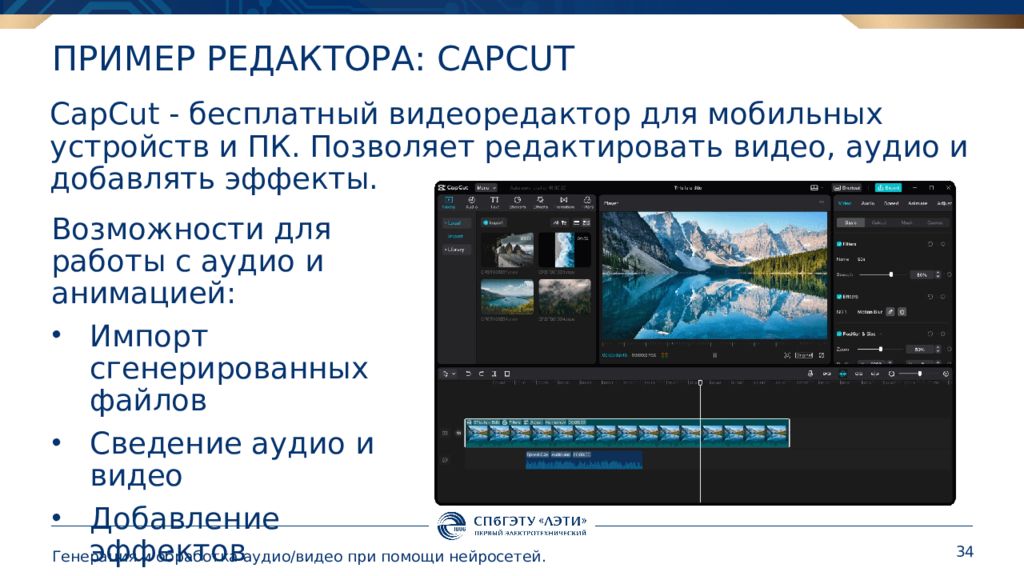The height and width of the screenshot is (576, 1024).
Task: Click the timeline zoom-to-fit icon
Action: point(946,374)
